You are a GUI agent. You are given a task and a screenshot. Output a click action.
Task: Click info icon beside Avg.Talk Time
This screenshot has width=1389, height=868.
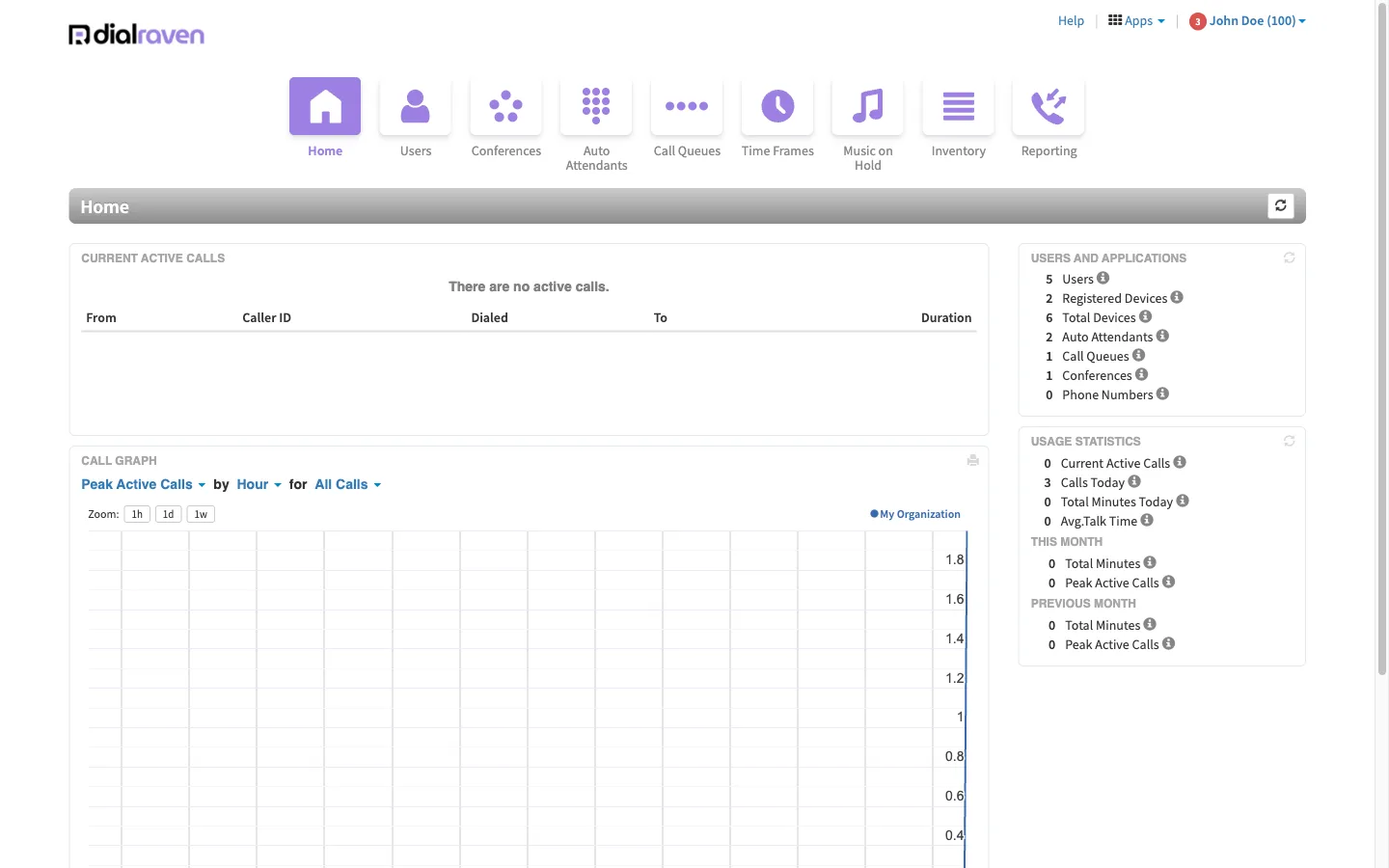click(x=1147, y=520)
